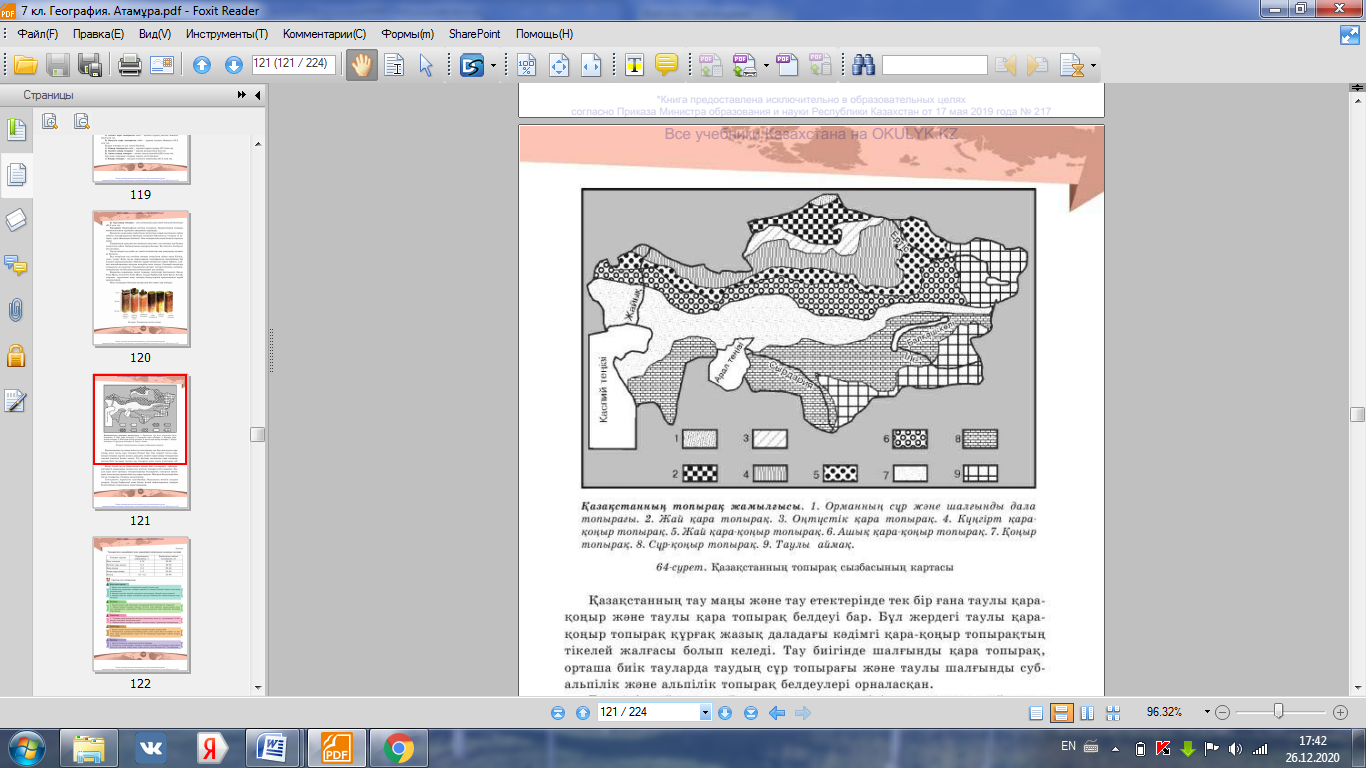
Task: Reduce page thumbnails in Pages panel
Action: [x=81, y=122]
